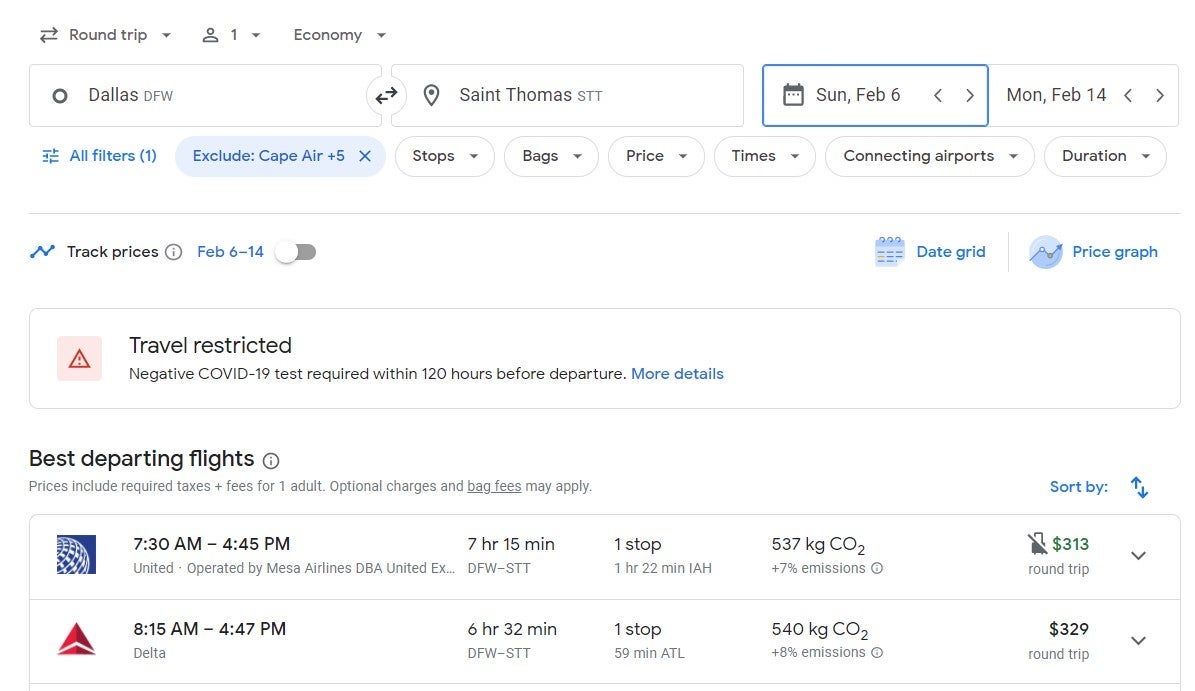Open the Economy class dropdown
The height and width of the screenshot is (691, 1195).
[339, 35]
